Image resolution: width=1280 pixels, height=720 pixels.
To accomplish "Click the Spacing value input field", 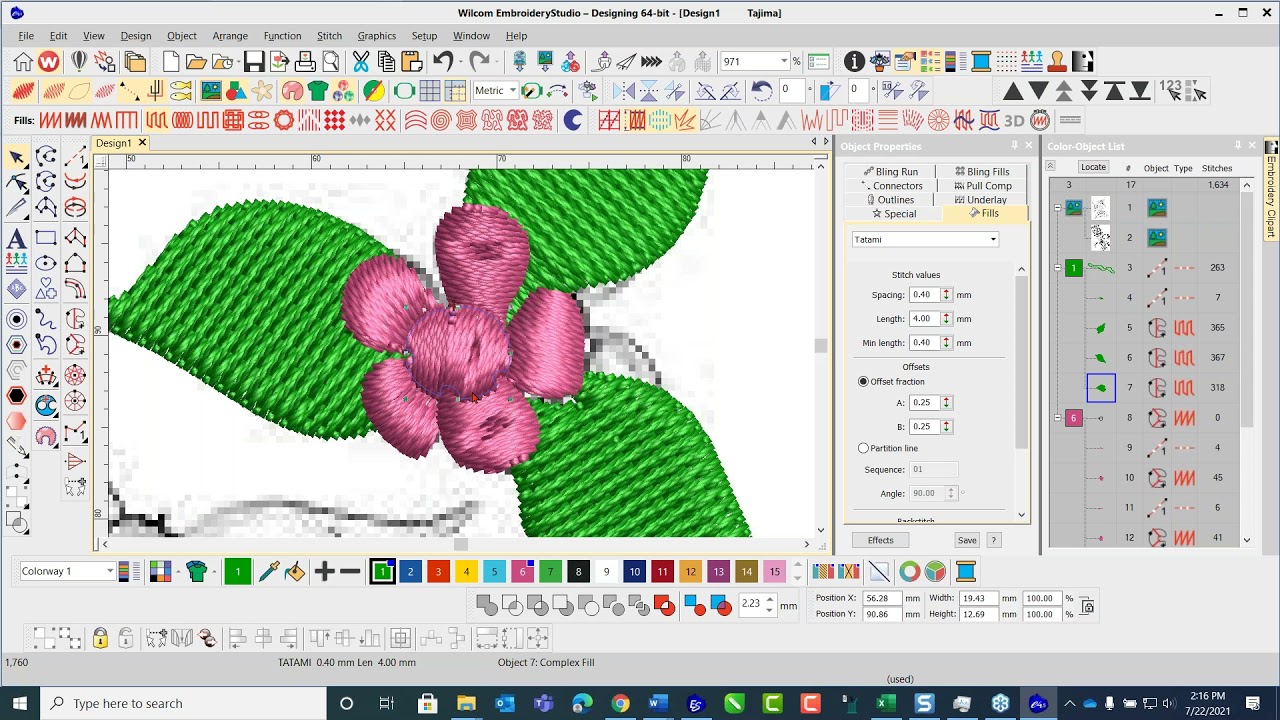I will tap(924, 295).
